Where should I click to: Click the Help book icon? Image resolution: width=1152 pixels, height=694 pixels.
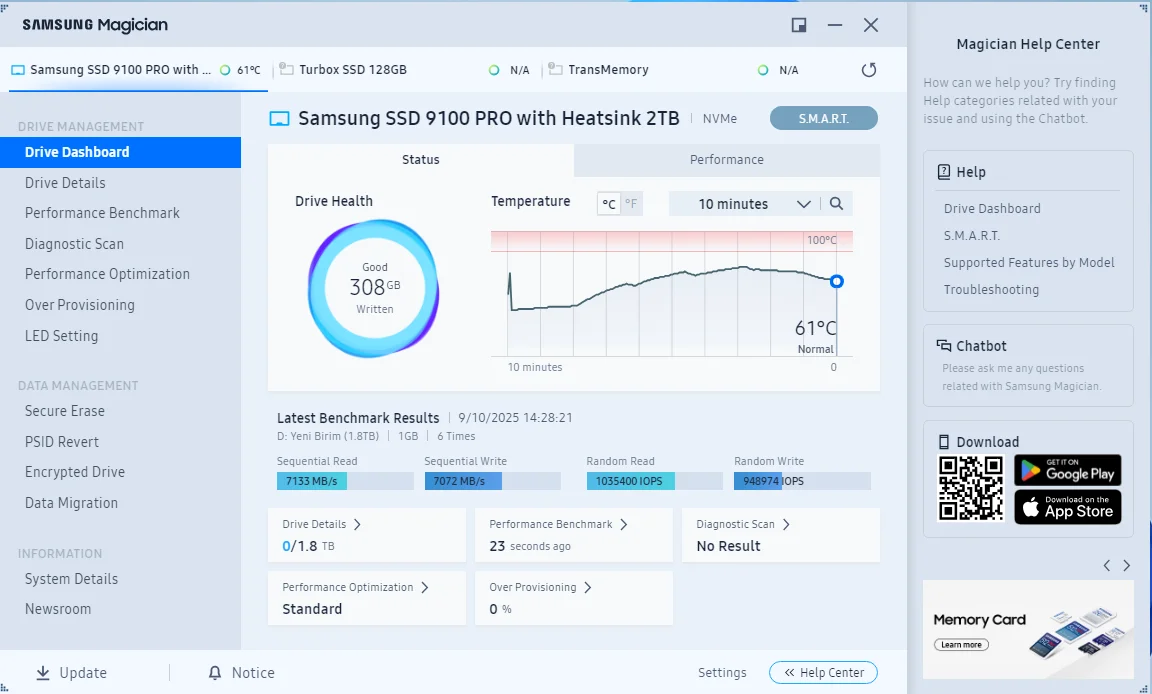pyautogui.click(x=944, y=172)
